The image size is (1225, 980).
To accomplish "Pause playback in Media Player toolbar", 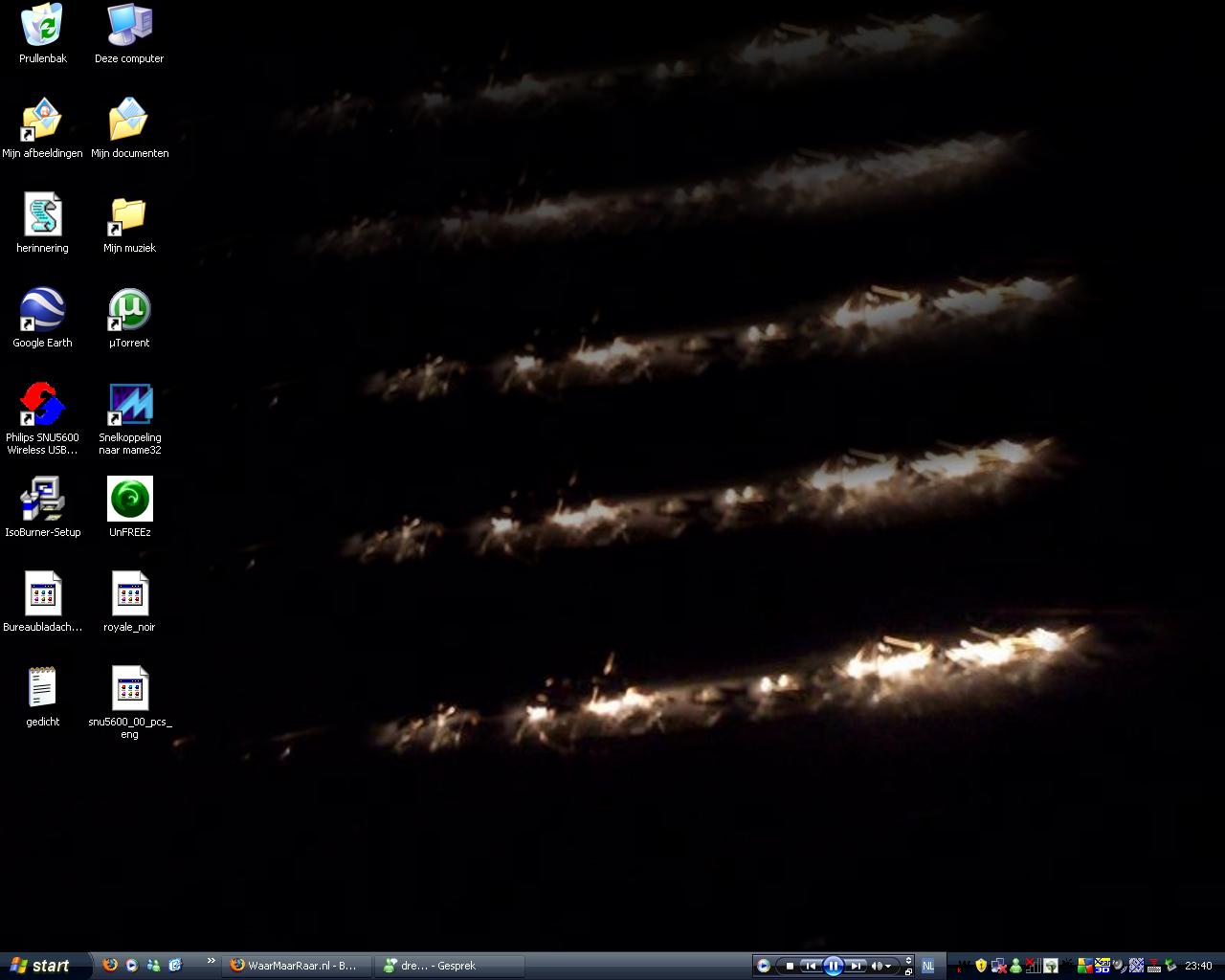I will pos(834,966).
